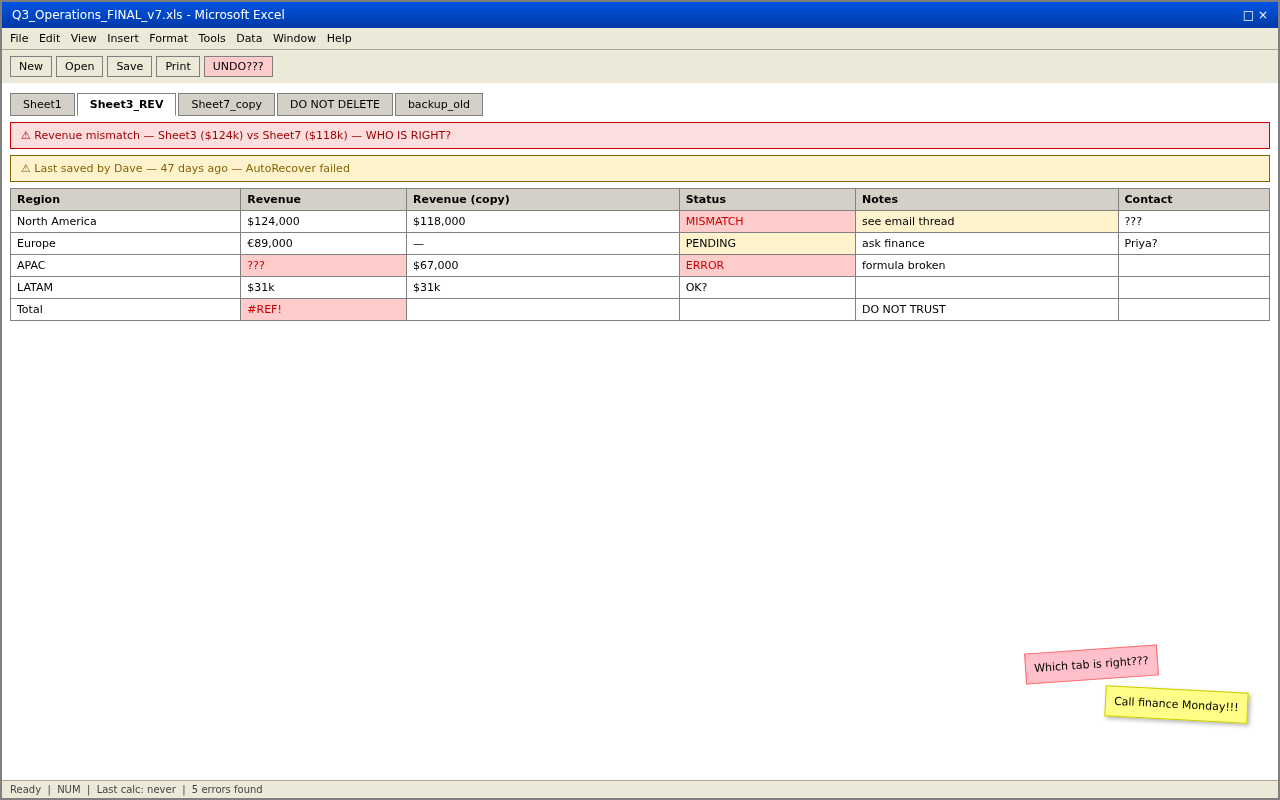Image resolution: width=1280 pixels, height=800 pixels.
Task: Select the #REF! error cell
Action: click(324, 310)
